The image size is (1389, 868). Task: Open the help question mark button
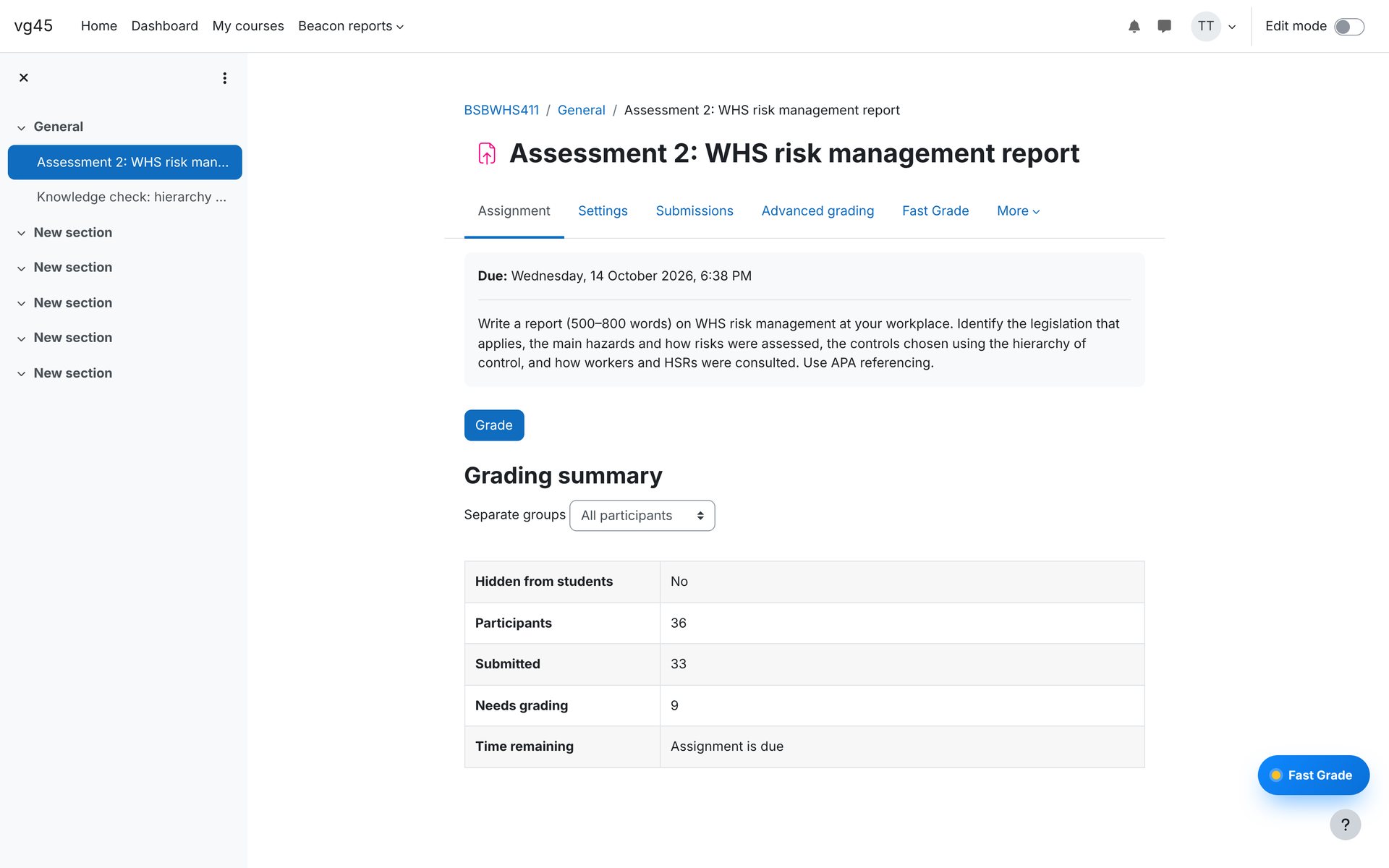pyautogui.click(x=1345, y=825)
